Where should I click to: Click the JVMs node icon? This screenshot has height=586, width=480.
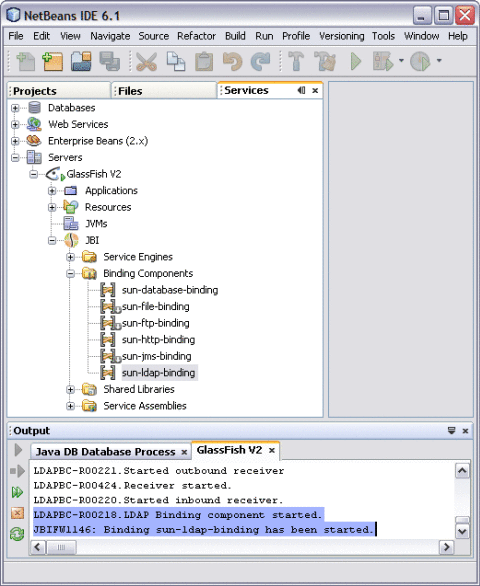pyautogui.click(x=71, y=223)
